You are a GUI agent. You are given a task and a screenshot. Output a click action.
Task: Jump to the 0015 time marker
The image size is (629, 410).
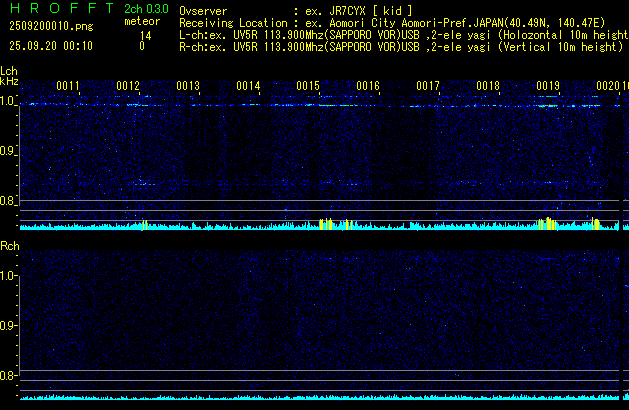coord(308,87)
